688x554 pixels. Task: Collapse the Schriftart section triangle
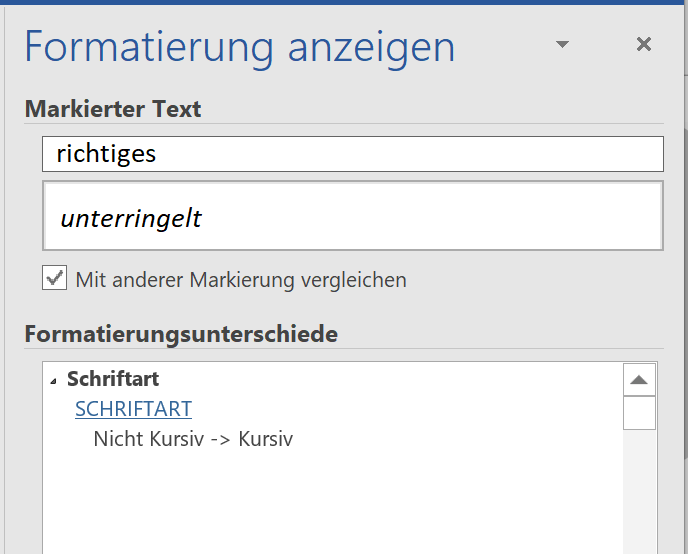coord(54,381)
